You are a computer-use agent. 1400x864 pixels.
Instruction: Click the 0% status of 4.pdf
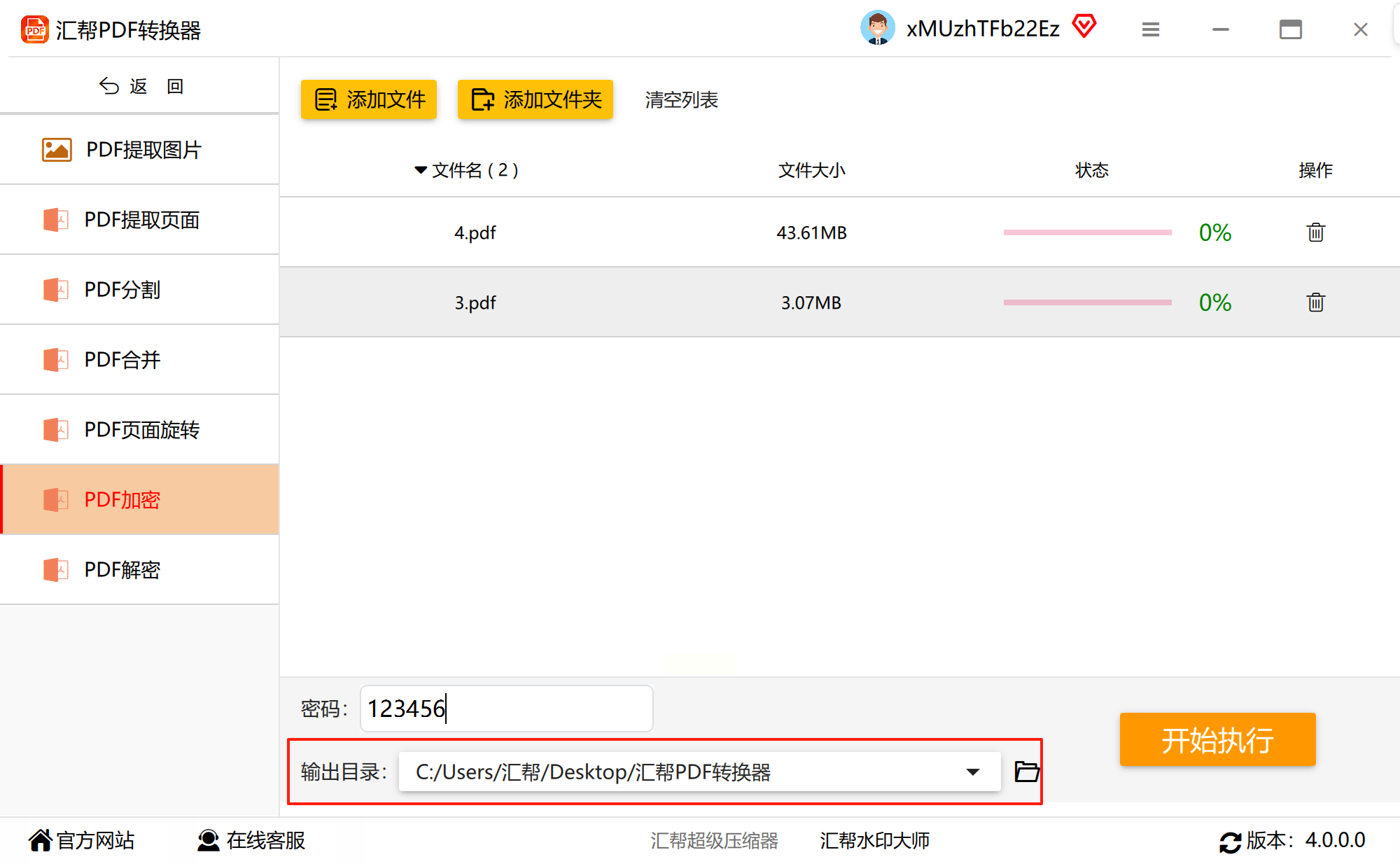pos(1215,232)
